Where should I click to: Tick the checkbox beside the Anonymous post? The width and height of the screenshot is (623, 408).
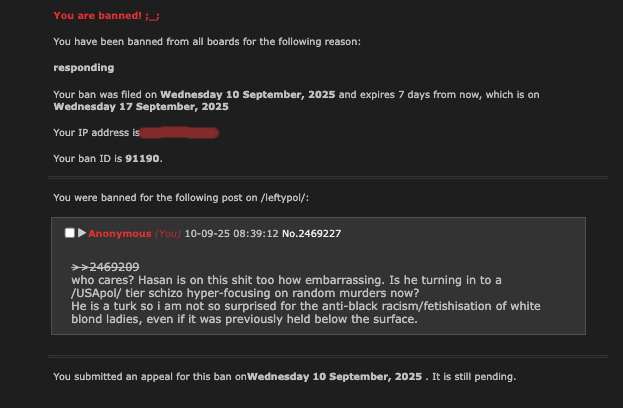pyautogui.click(x=70, y=233)
